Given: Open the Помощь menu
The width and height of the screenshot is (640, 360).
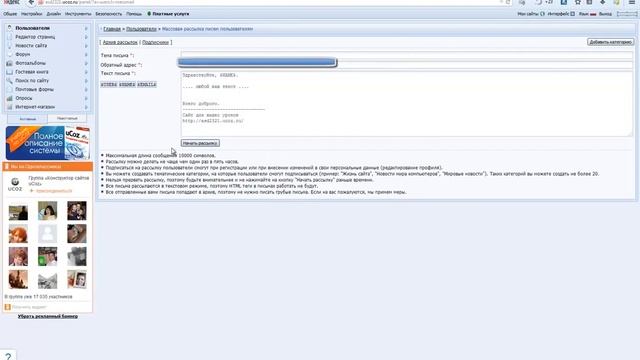Looking at the screenshot, I should (x=134, y=14).
